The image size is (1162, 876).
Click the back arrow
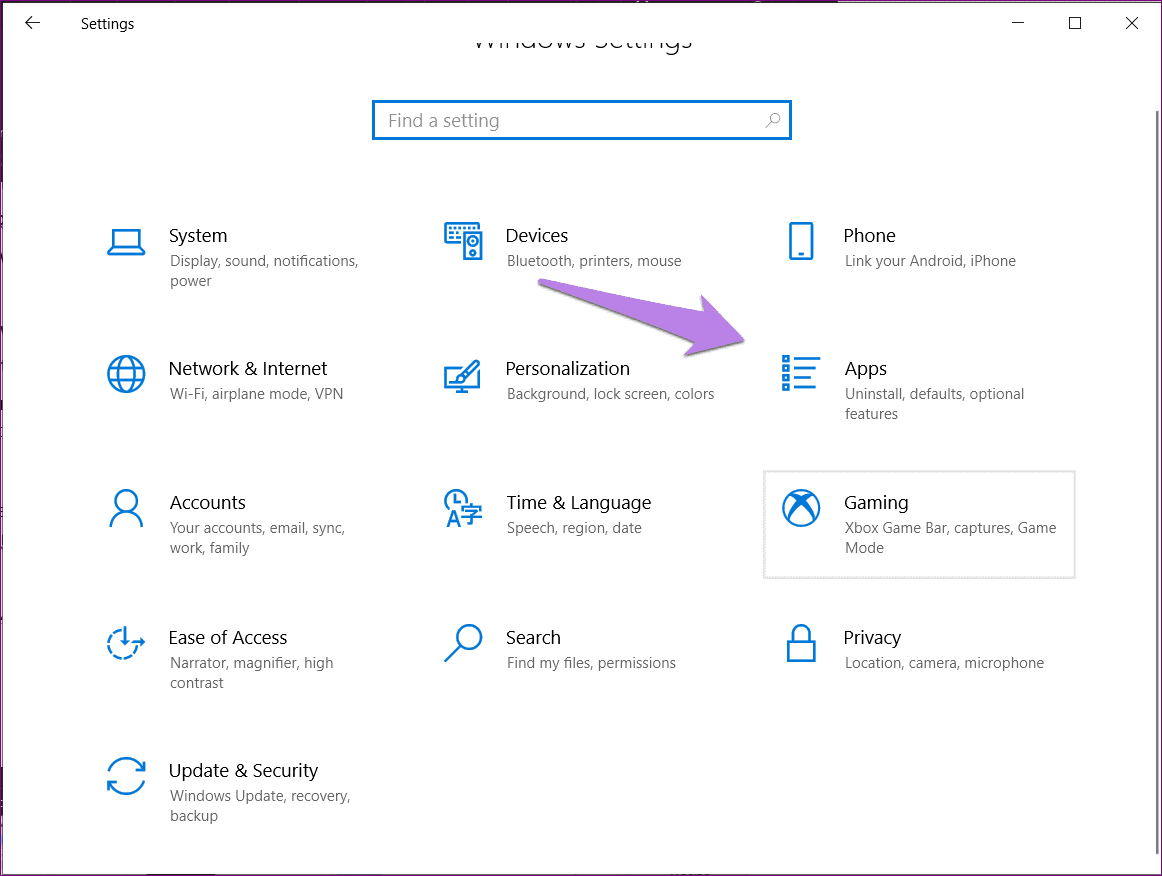pos(32,22)
